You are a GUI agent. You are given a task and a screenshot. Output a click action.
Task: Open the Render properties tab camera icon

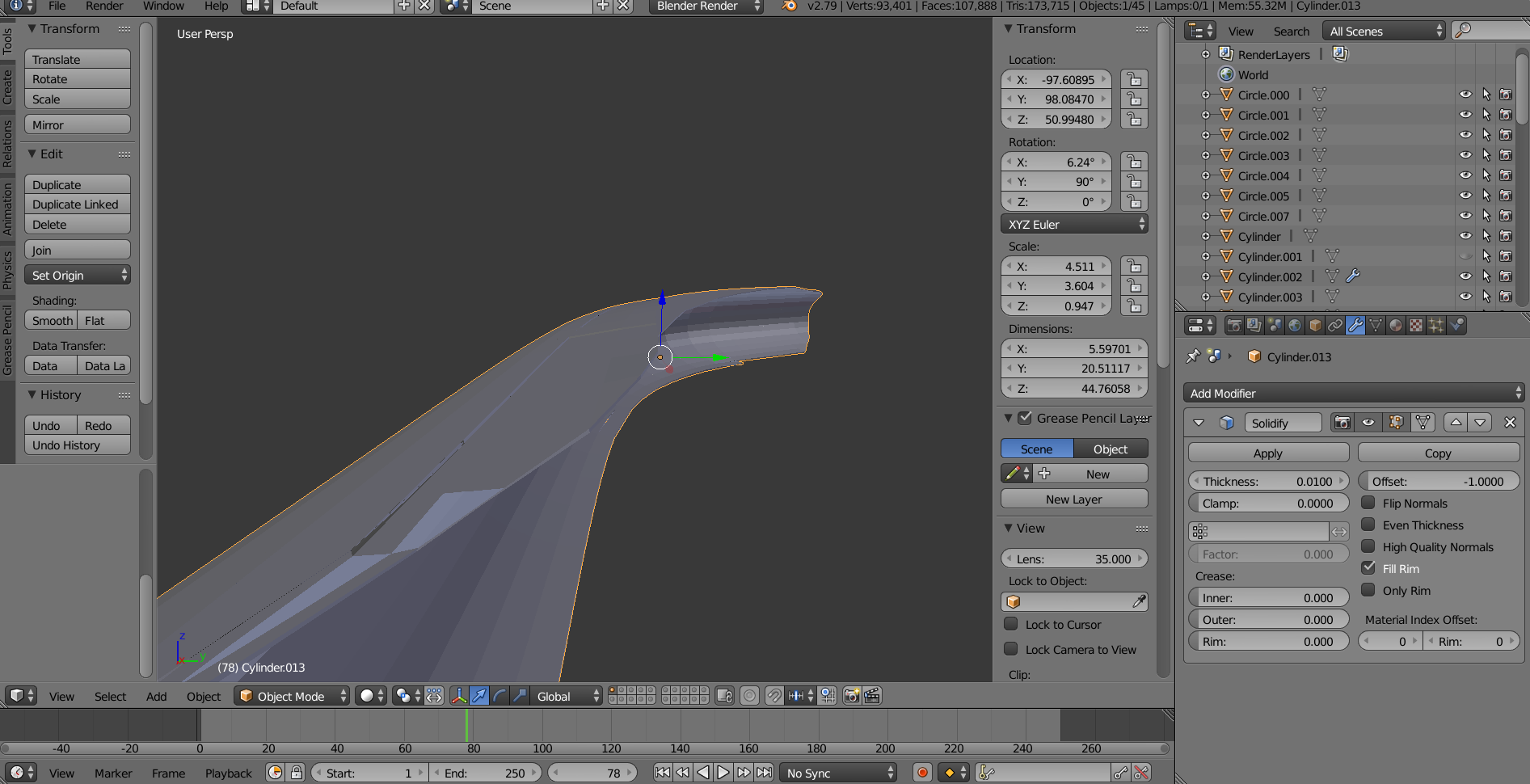pyautogui.click(x=1234, y=325)
